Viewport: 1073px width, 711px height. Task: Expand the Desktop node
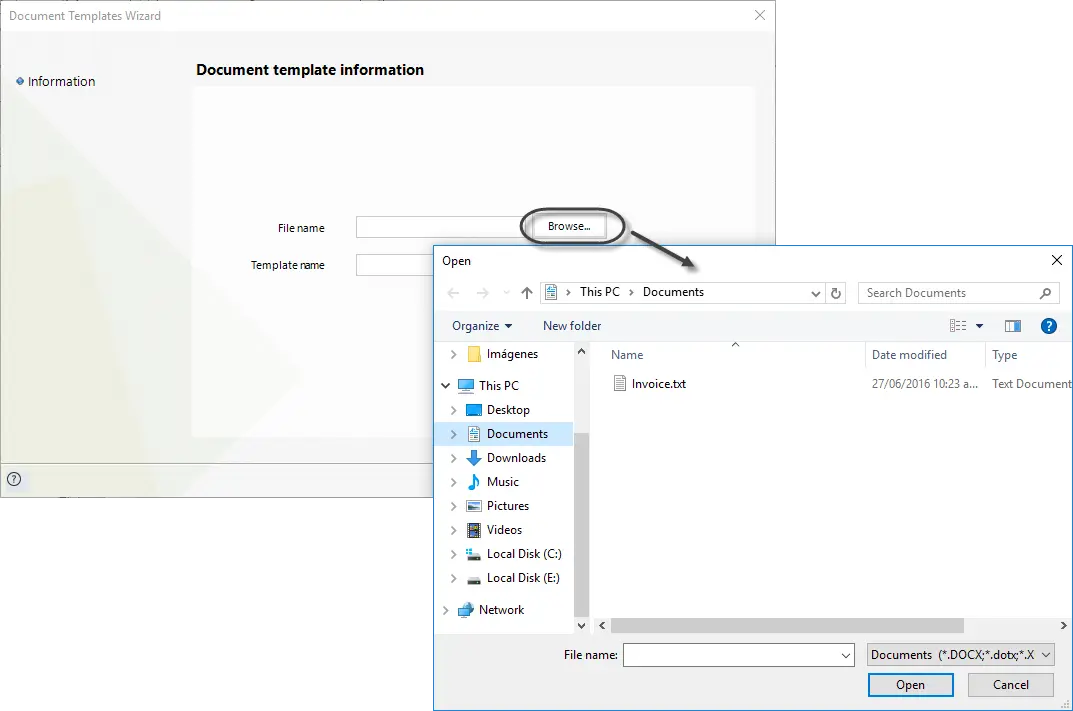[453, 410]
